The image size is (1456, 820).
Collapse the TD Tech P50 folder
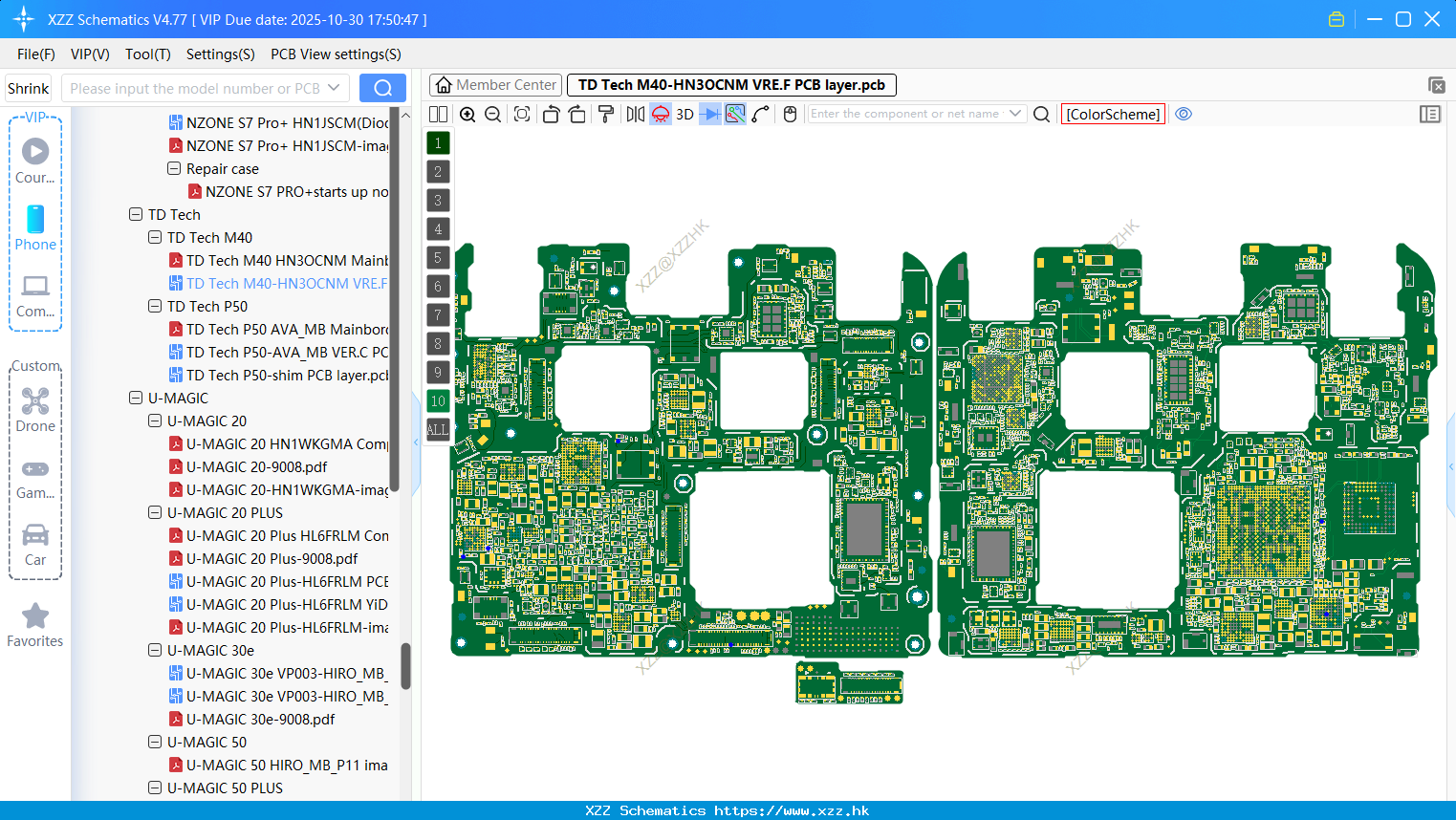click(155, 306)
